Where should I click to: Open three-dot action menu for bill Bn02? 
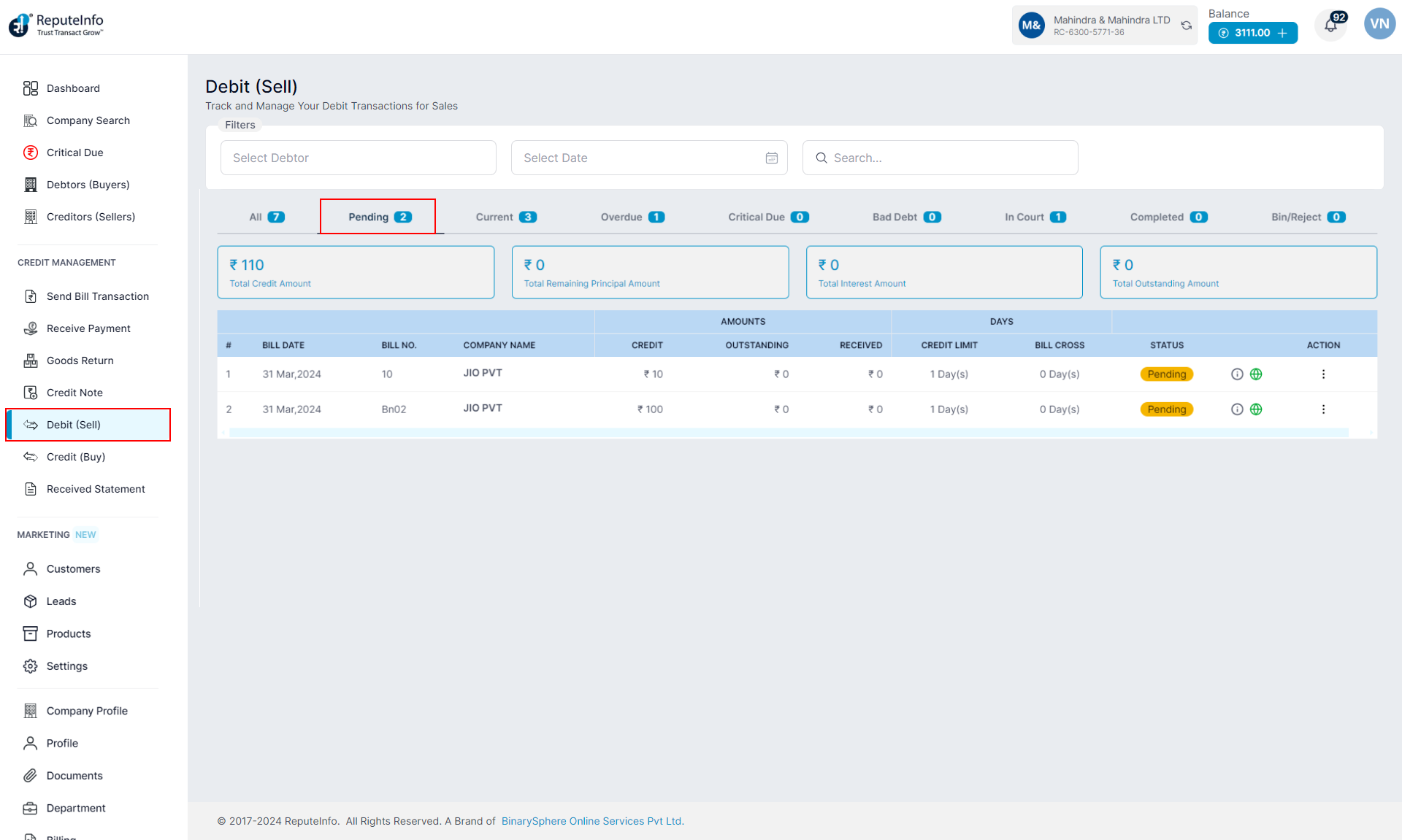point(1323,409)
